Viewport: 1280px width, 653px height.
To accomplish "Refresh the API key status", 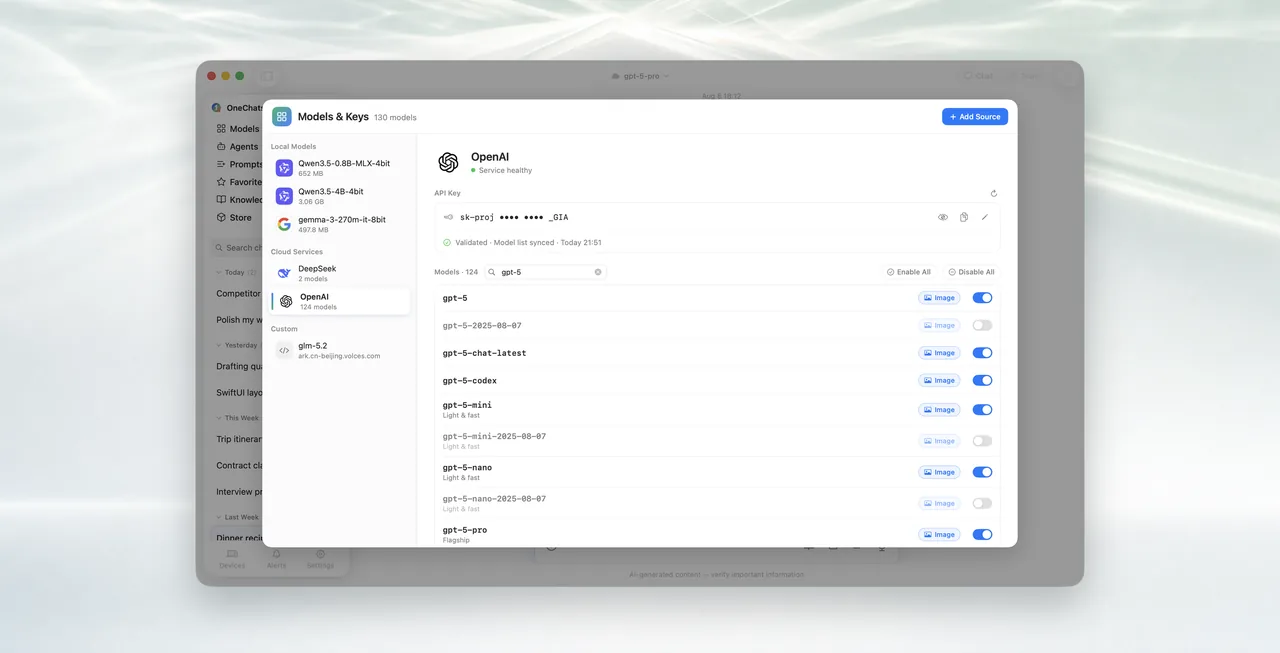I will [x=993, y=193].
